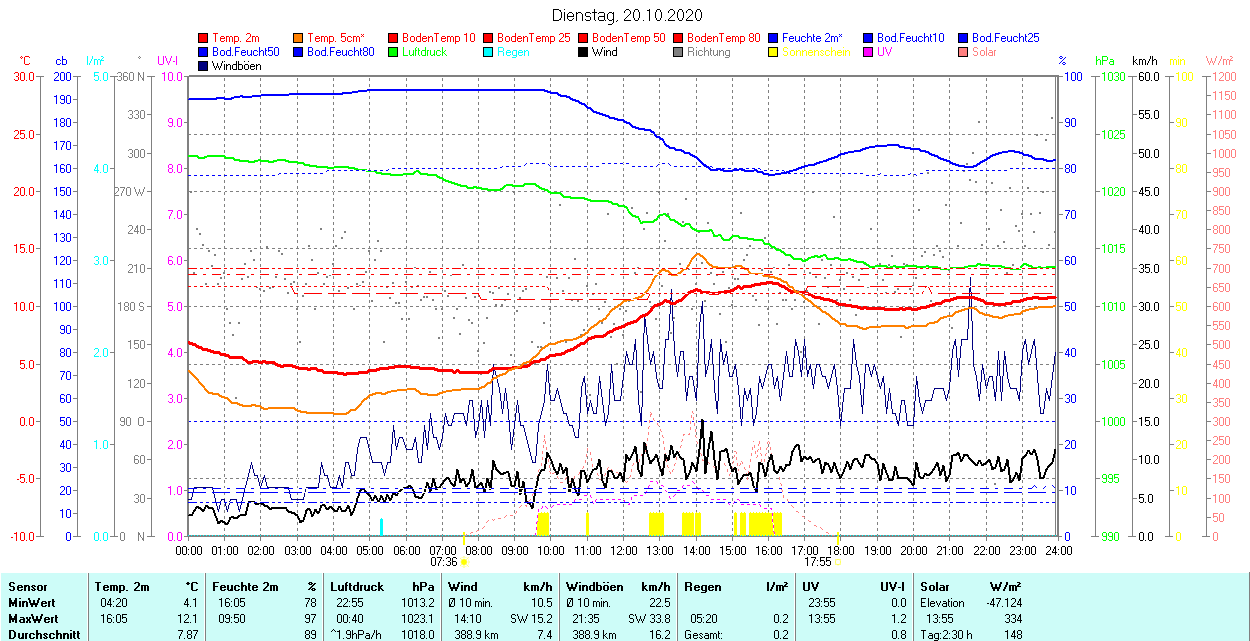Click the gray Richtung legend swatch
Viewport: 1250px width, 641px height.
click(x=679, y=52)
